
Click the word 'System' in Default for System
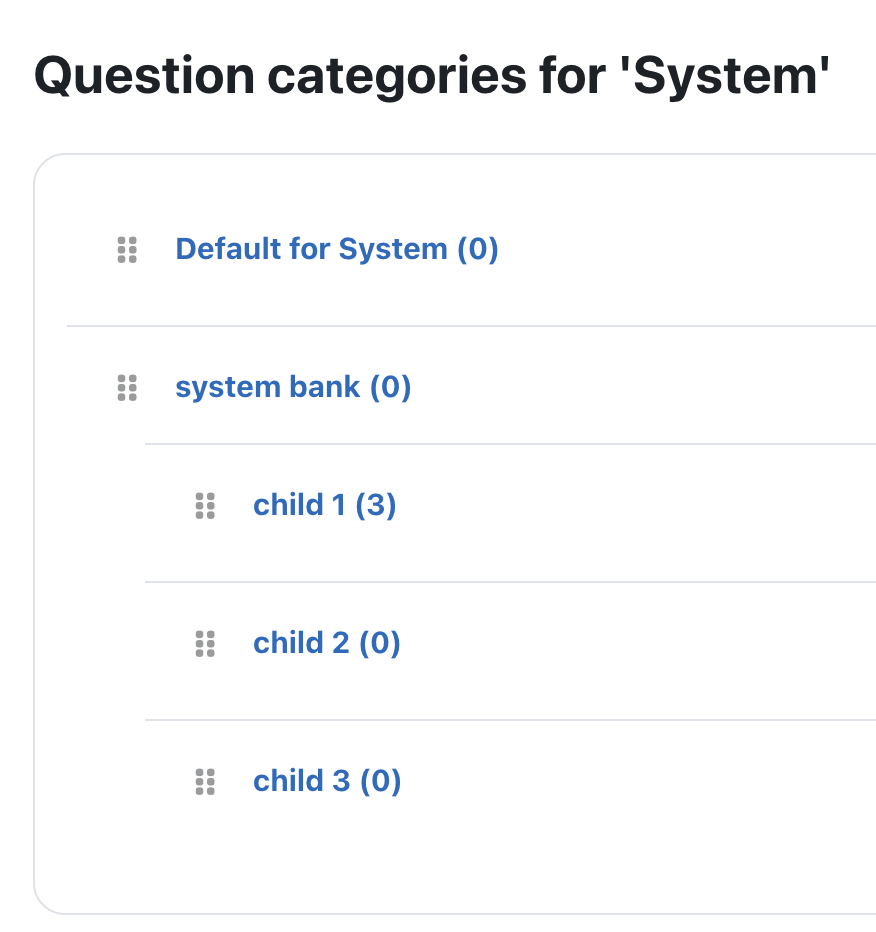coord(393,249)
